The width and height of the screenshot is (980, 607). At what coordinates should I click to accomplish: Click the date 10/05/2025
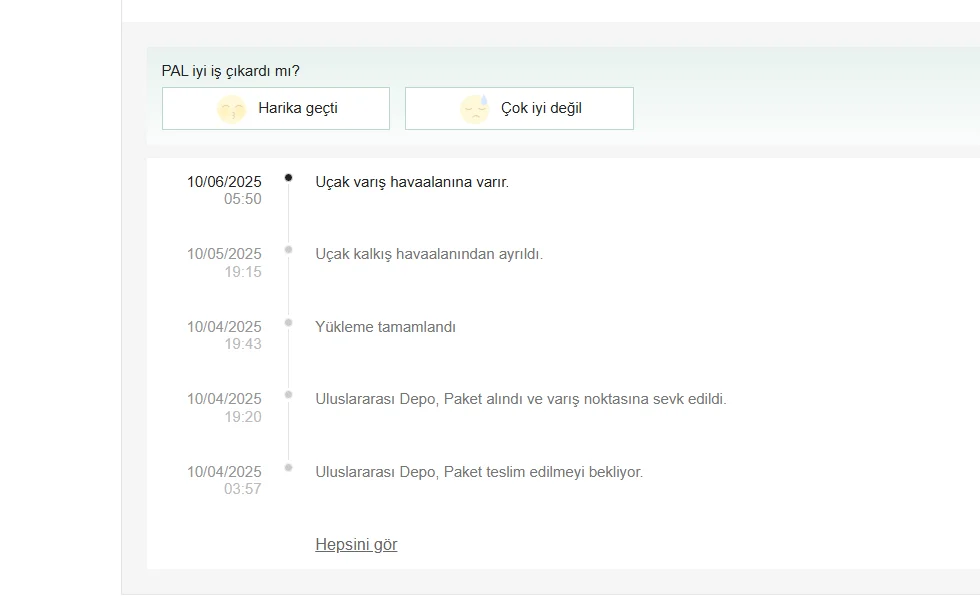[x=224, y=254]
